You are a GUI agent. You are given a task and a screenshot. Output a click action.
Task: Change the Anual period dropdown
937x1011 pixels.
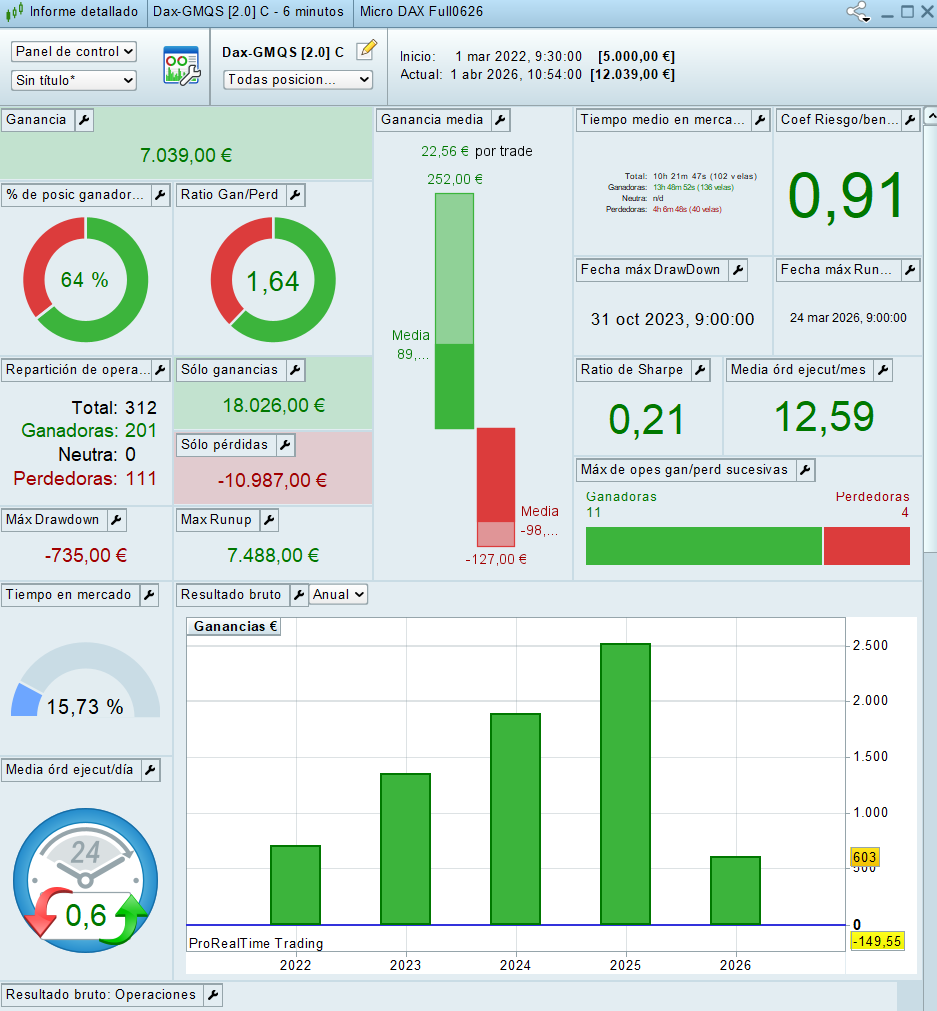pos(339,595)
